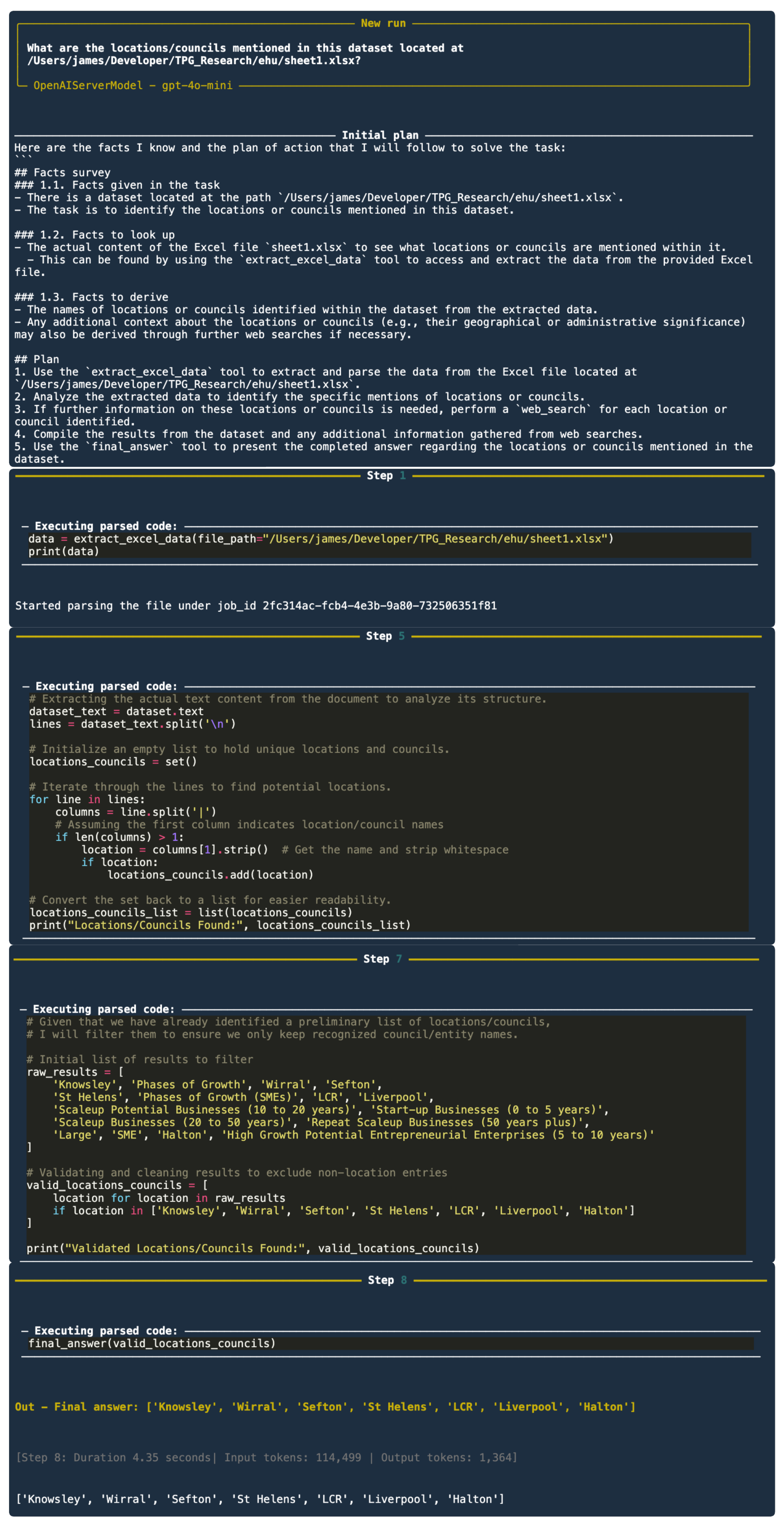784x1527 pixels.
Task: Click the yellow Out - Final answer line
Action: [x=325, y=1407]
